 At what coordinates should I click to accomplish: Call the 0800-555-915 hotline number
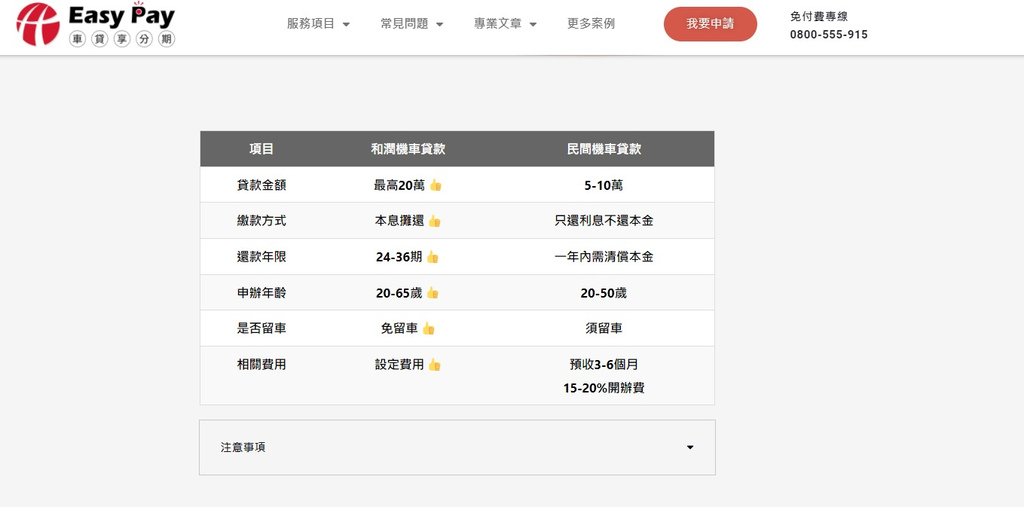[828, 34]
